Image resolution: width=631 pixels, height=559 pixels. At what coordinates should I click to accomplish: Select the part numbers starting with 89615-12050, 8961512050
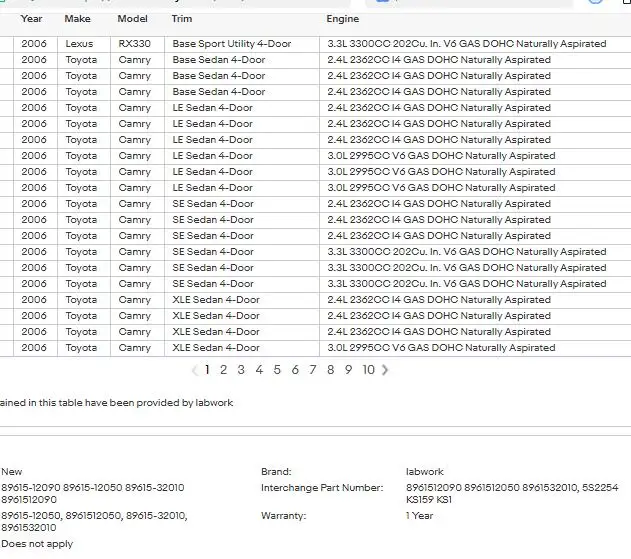(94, 522)
